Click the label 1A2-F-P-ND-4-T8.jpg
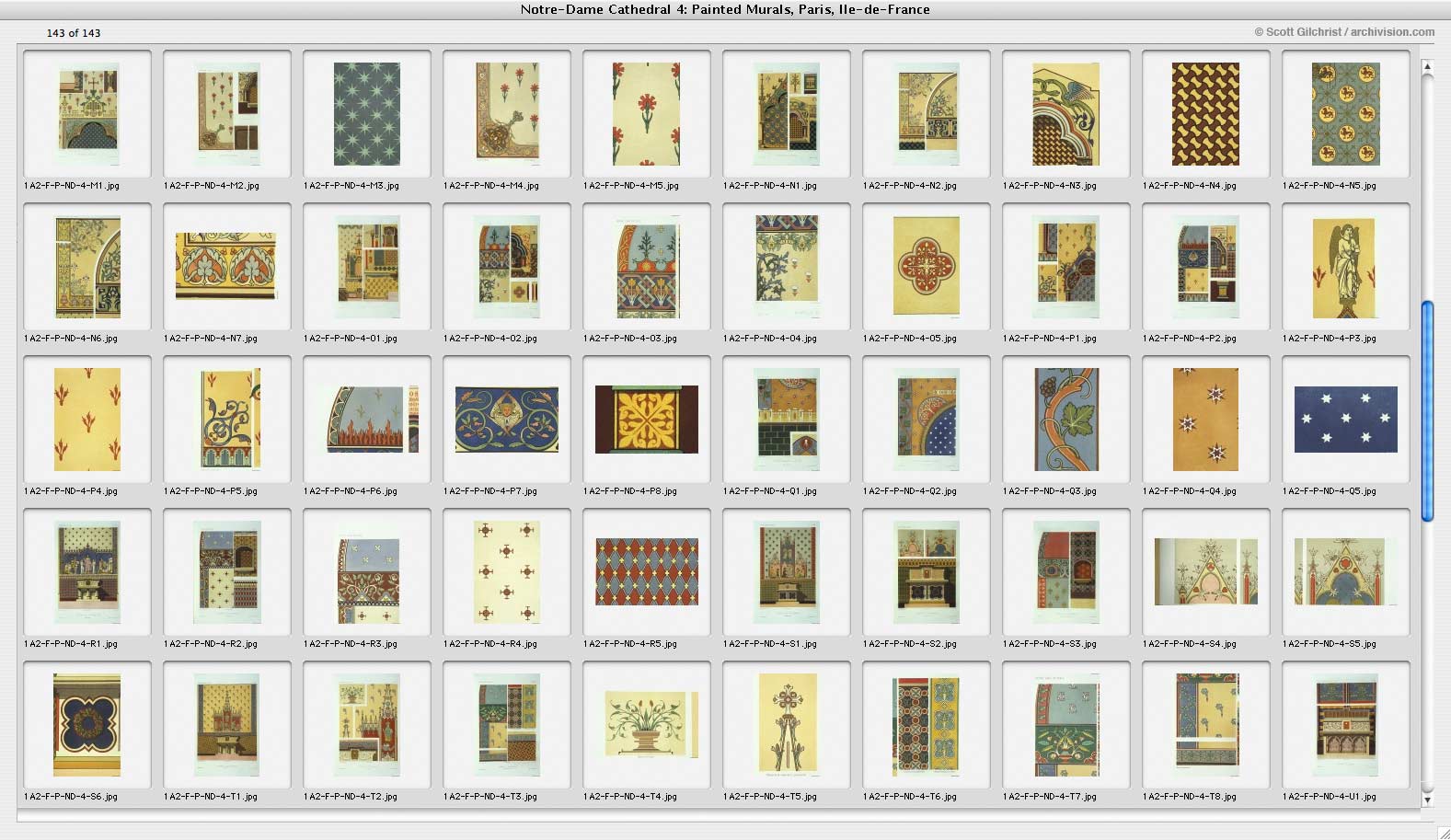Image resolution: width=1451 pixels, height=840 pixels. 1190,797
